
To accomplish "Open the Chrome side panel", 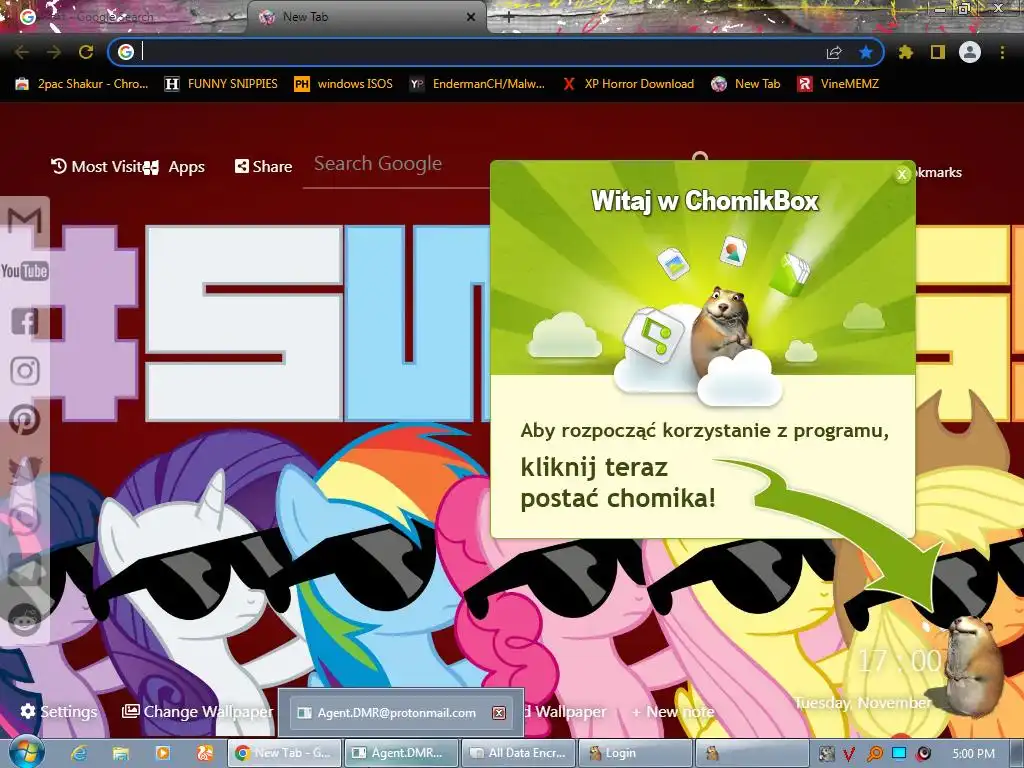I will (x=938, y=52).
